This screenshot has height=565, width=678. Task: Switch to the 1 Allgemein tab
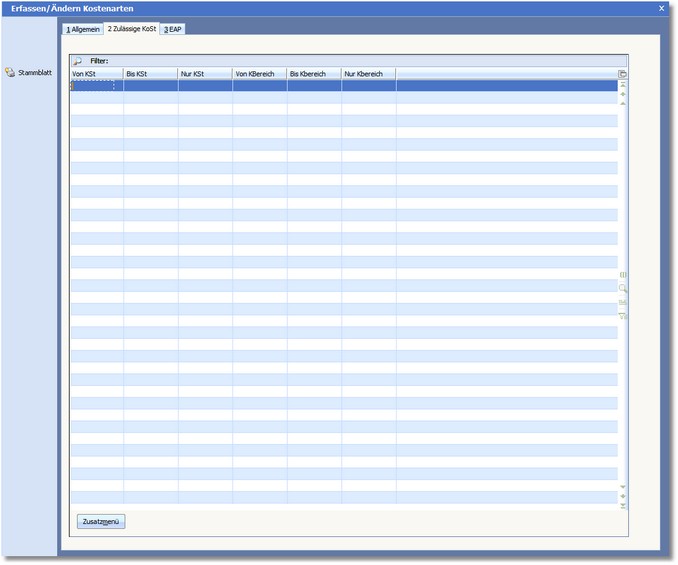pyautogui.click(x=82, y=29)
